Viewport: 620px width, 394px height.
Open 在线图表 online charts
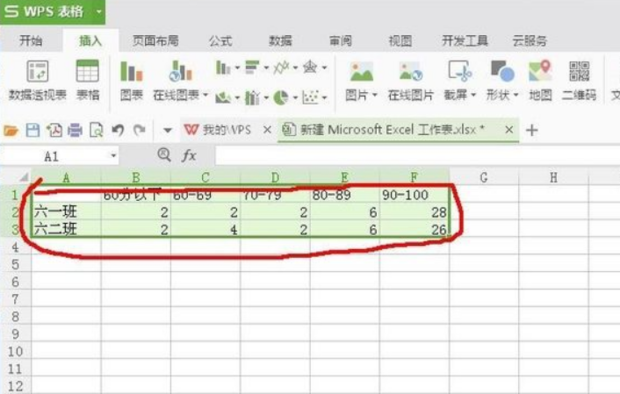(180, 80)
